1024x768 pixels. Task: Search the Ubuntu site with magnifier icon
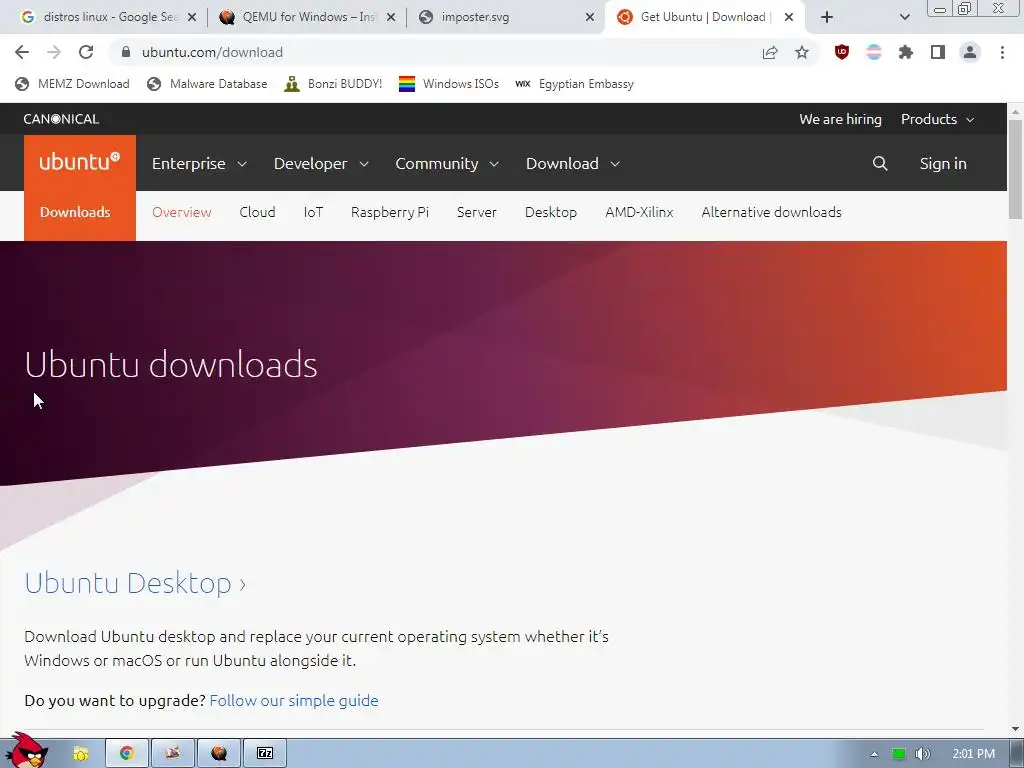click(x=880, y=163)
